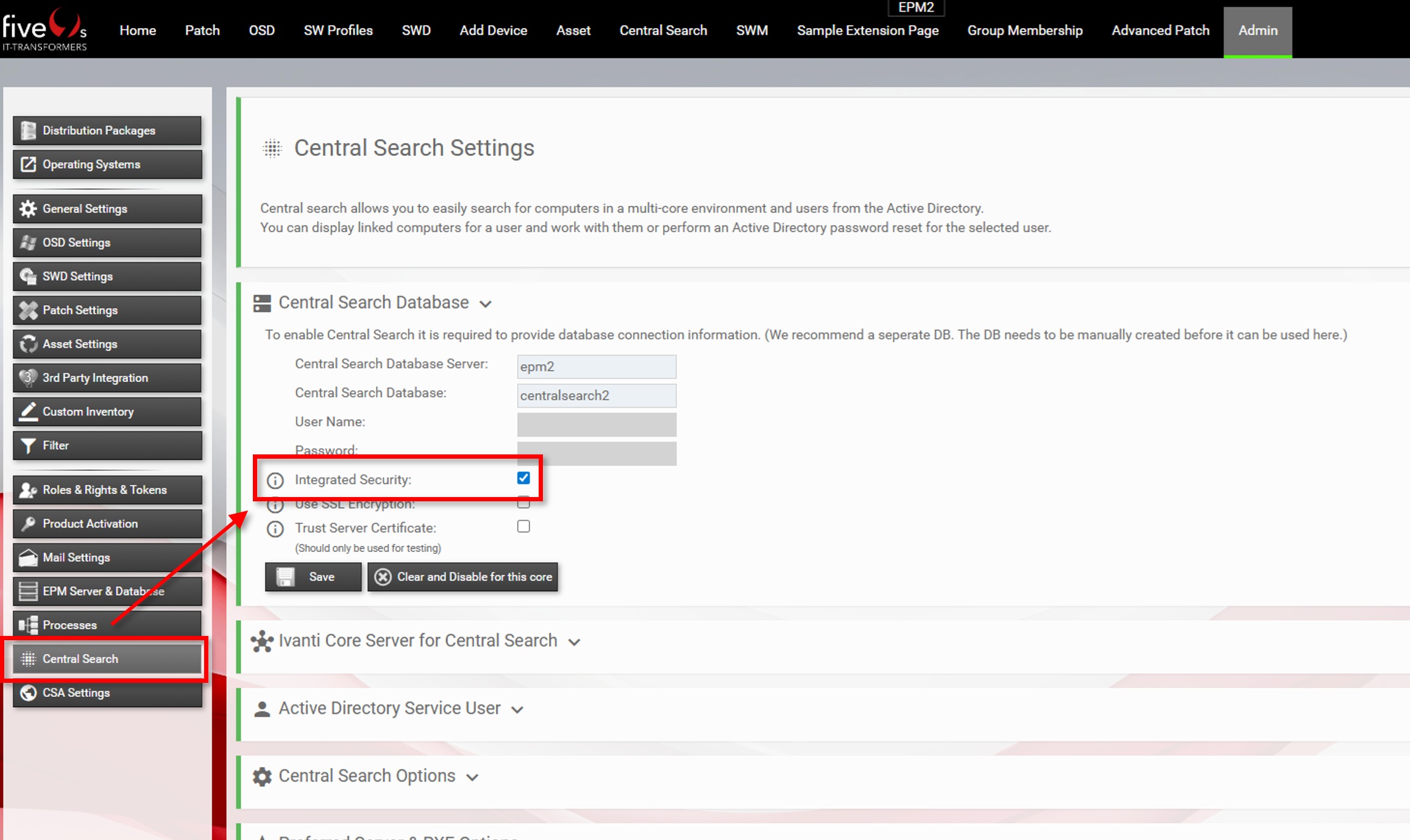Click the info icon next to Trust Server Certificate
This screenshot has height=840, width=1410.
[x=275, y=529]
